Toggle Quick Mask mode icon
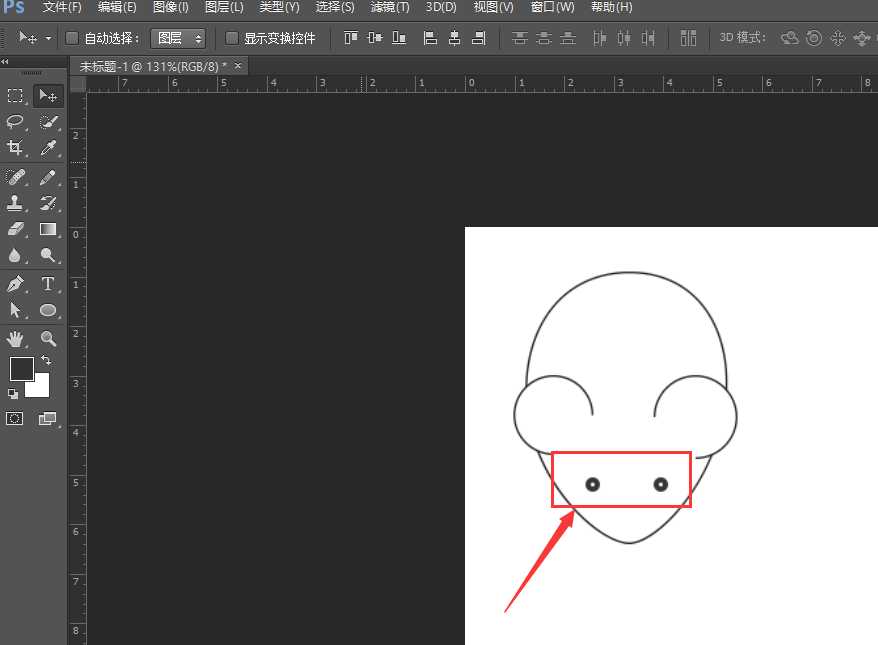Image resolution: width=878 pixels, height=645 pixels. pyautogui.click(x=15, y=419)
